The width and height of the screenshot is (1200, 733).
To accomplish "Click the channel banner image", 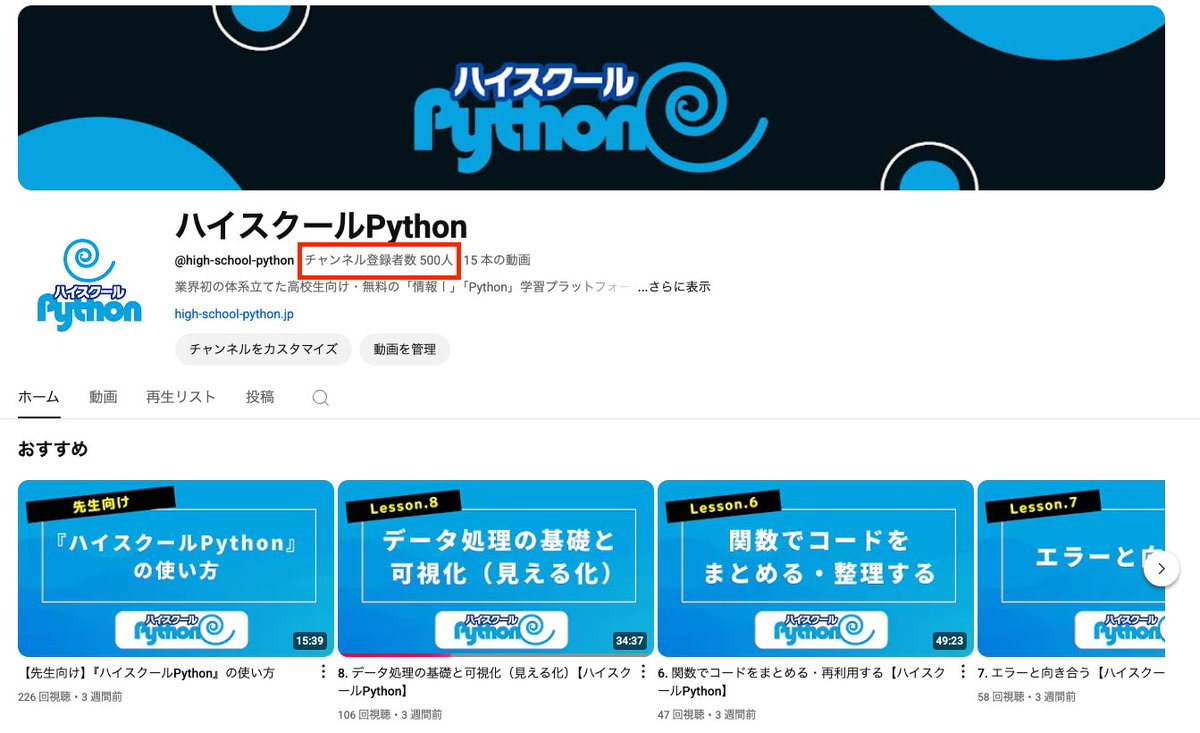I will point(591,97).
